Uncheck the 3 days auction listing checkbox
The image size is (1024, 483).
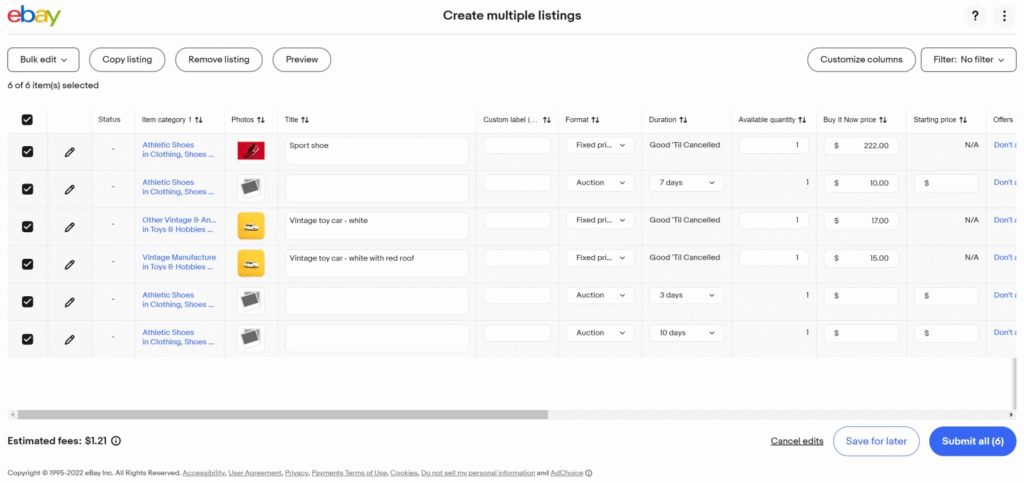27,302
